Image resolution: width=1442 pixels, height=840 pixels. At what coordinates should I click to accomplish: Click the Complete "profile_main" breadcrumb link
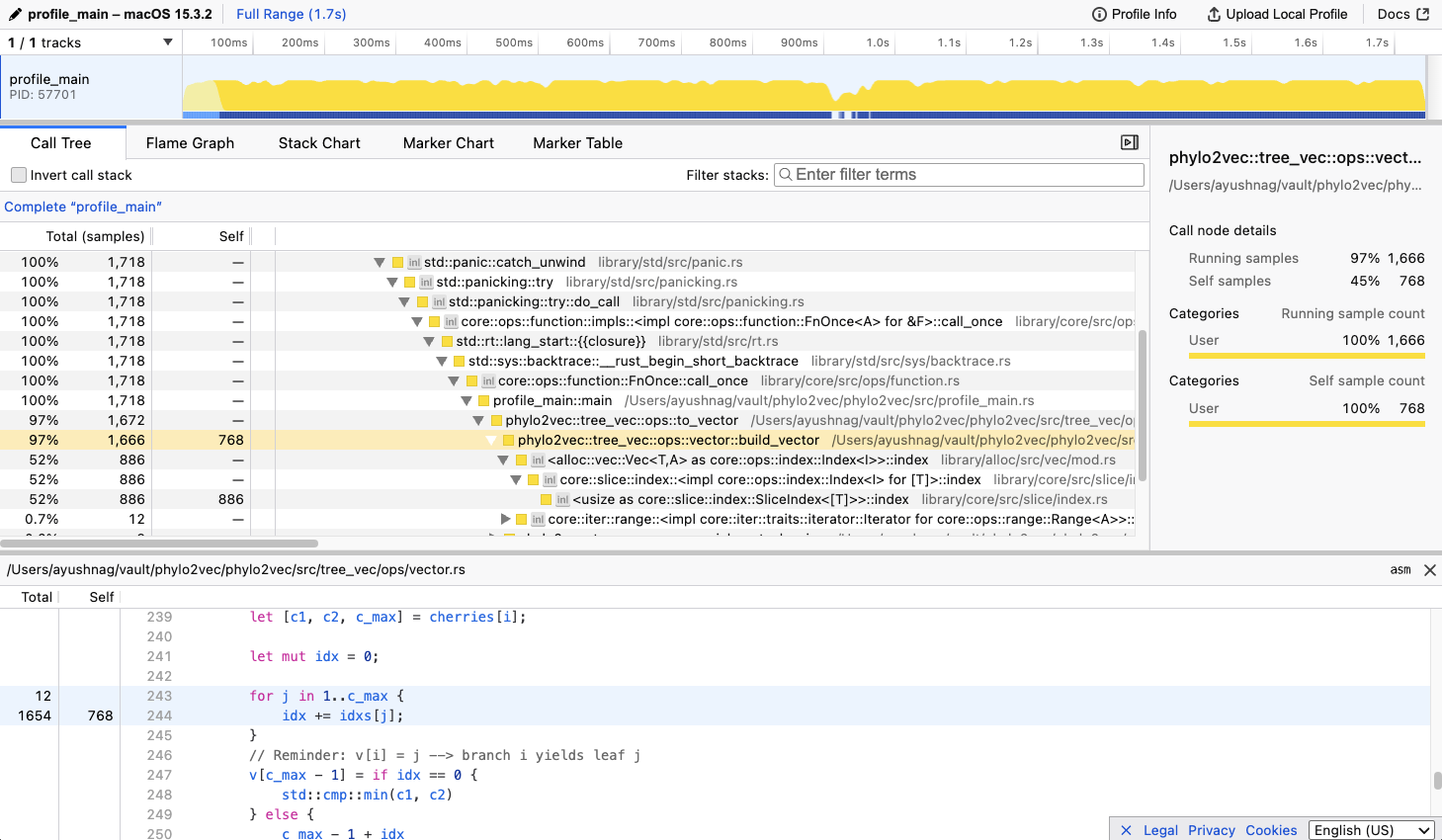83,207
